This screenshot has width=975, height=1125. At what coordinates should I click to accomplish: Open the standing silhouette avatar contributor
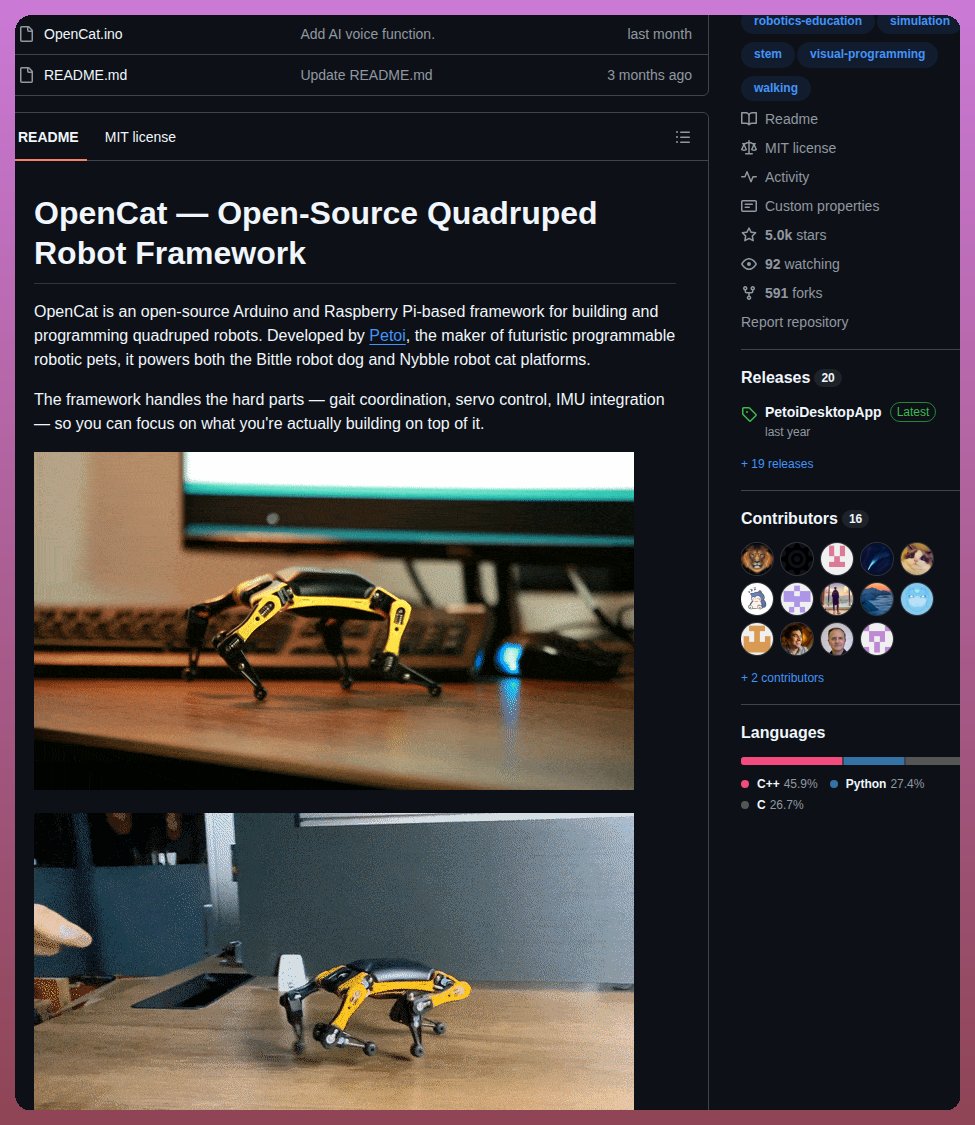click(x=837, y=599)
